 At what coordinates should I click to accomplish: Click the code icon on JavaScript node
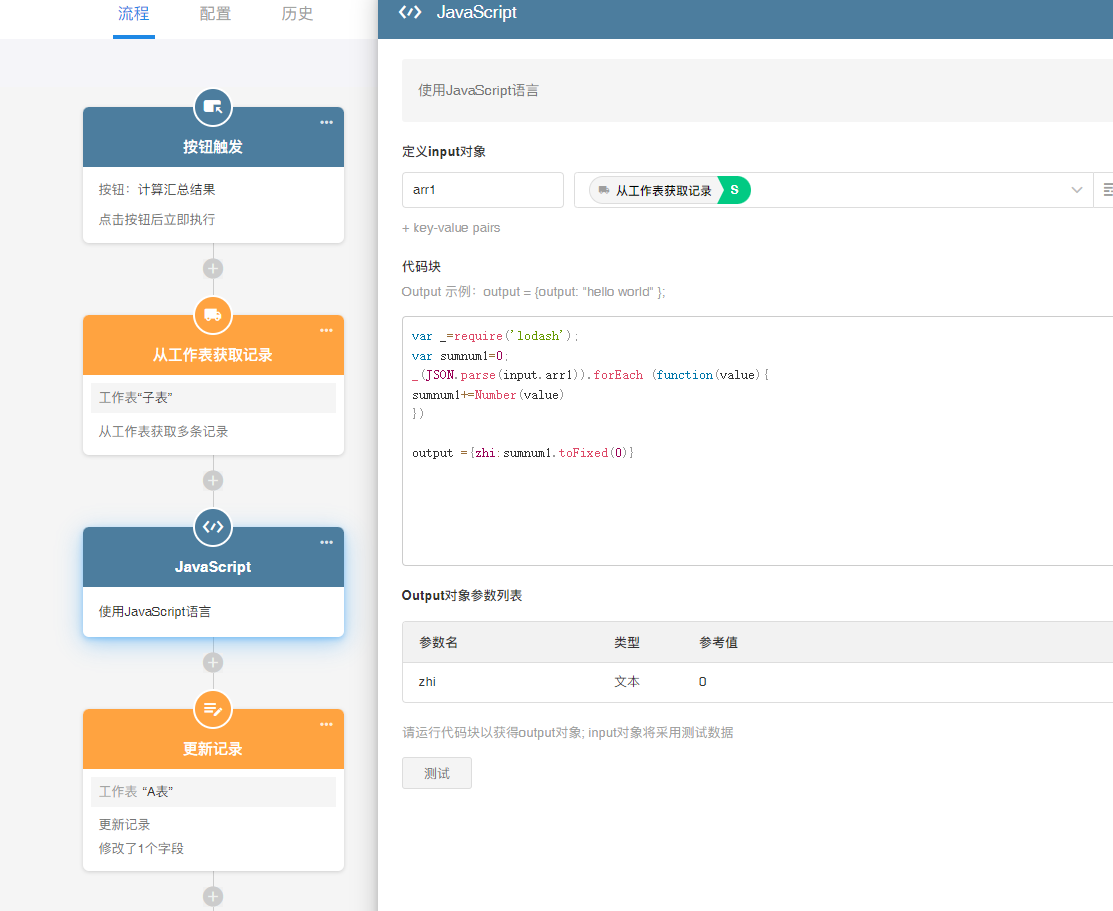tap(213, 527)
